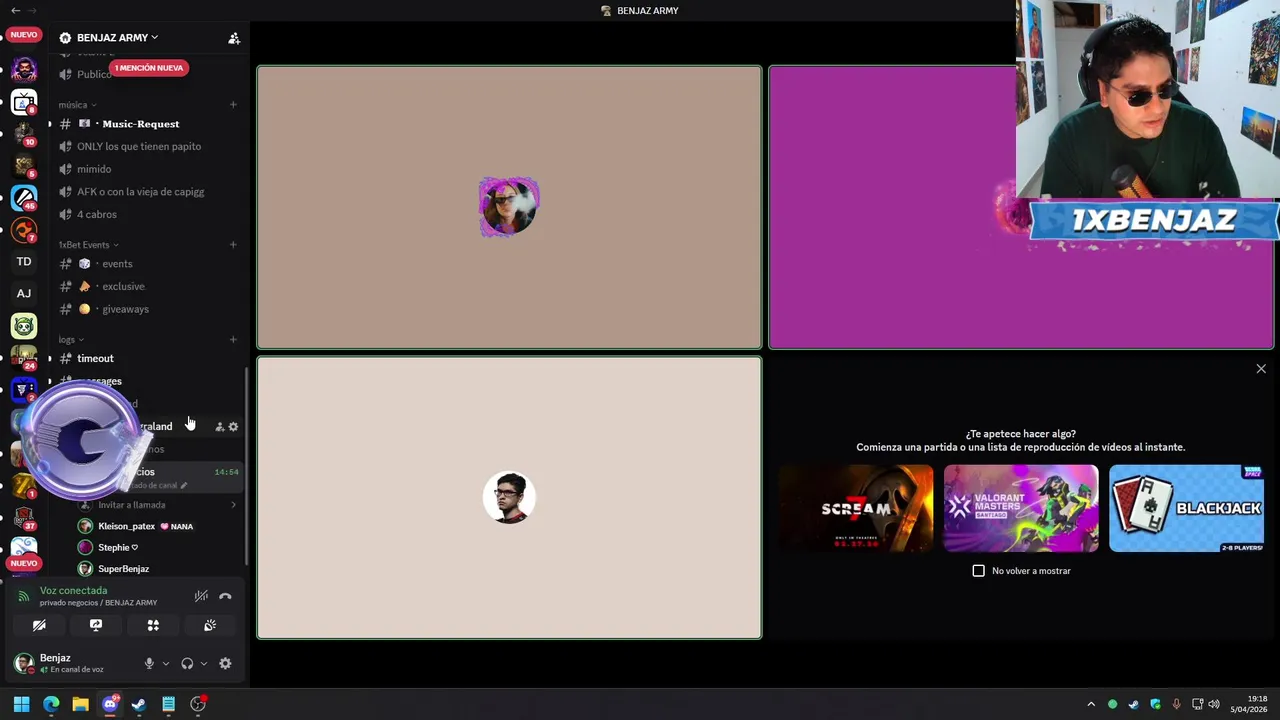Viewport: 1280px width, 720px height.
Task: Open the '1 MENCIÓN NUEVA' notification pill
Action: coord(149,68)
